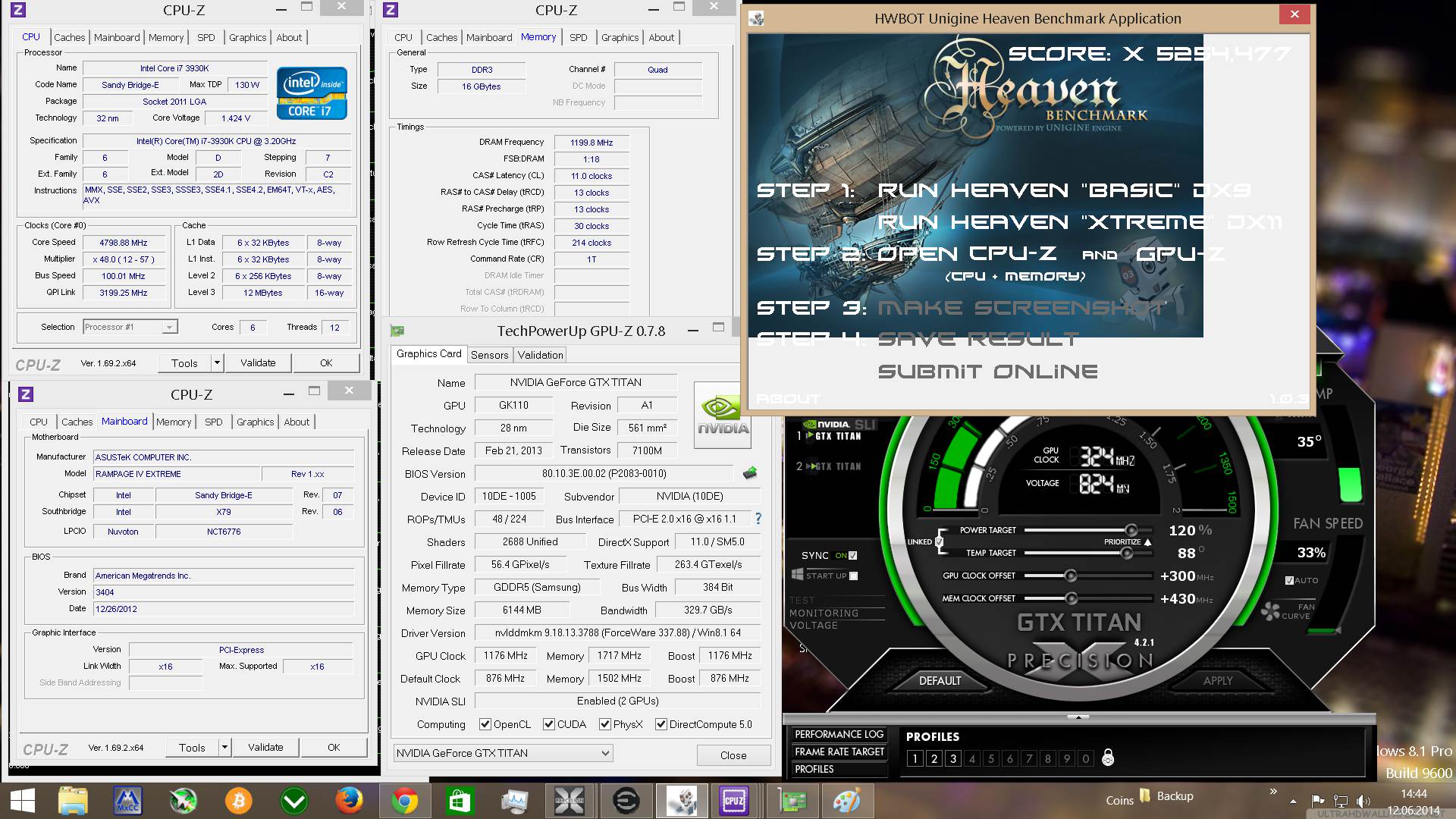Launch Chrome from taskbar
Viewport: 1456px width, 819px height.
404,801
